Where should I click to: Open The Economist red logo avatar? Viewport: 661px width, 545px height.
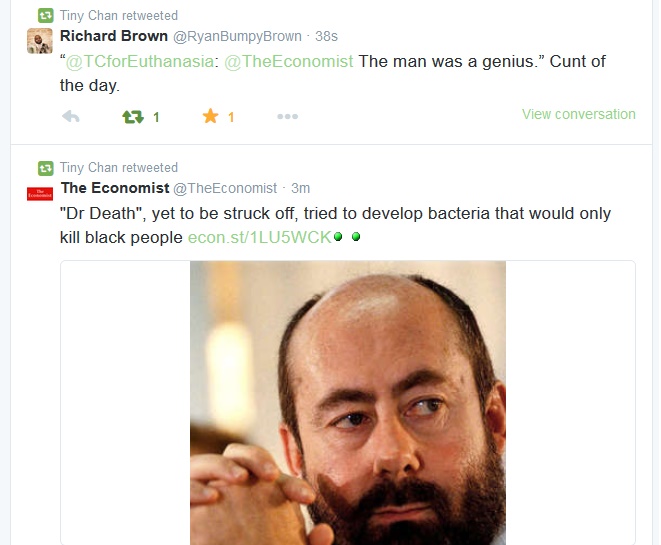click(x=40, y=194)
